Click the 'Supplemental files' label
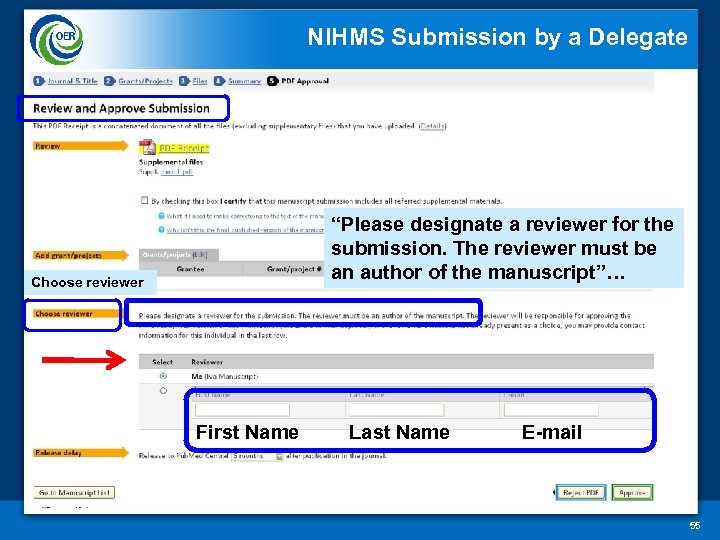The height and width of the screenshot is (540, 720). tap(171, 162)
